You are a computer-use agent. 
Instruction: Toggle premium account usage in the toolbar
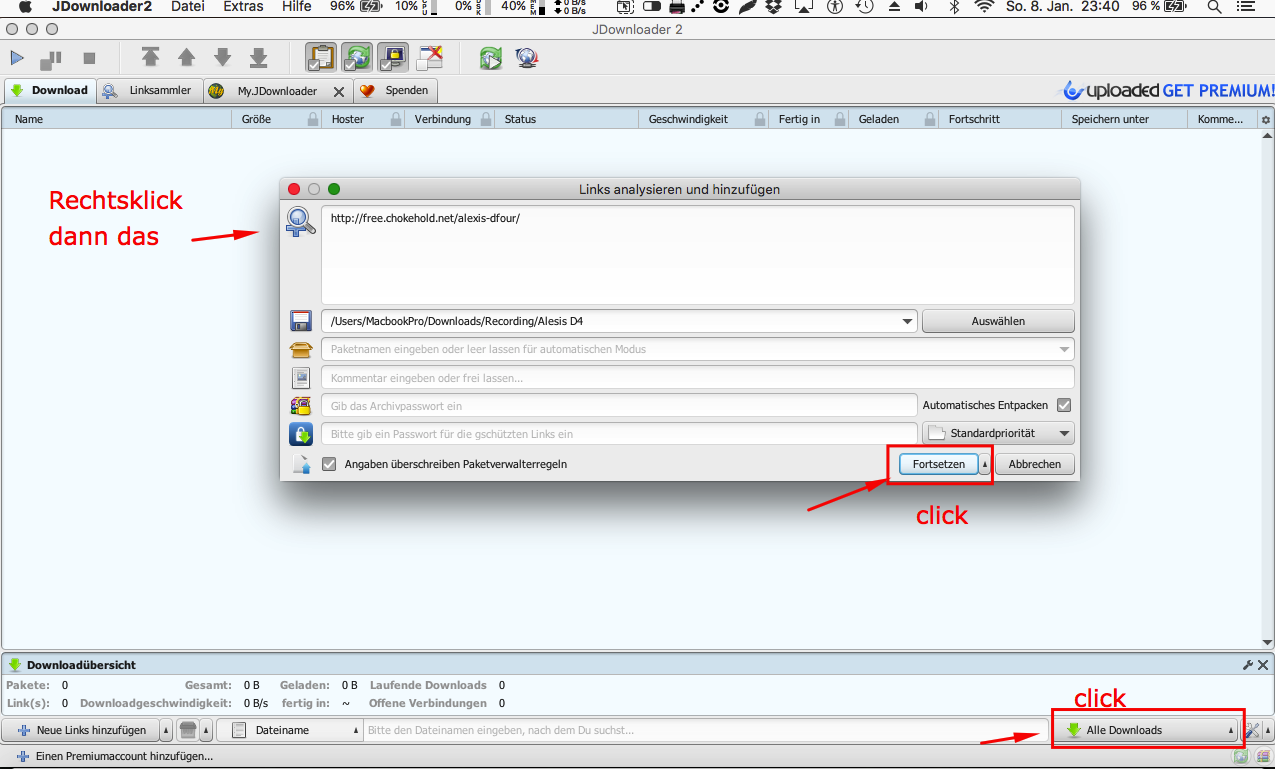pos(393,58)
